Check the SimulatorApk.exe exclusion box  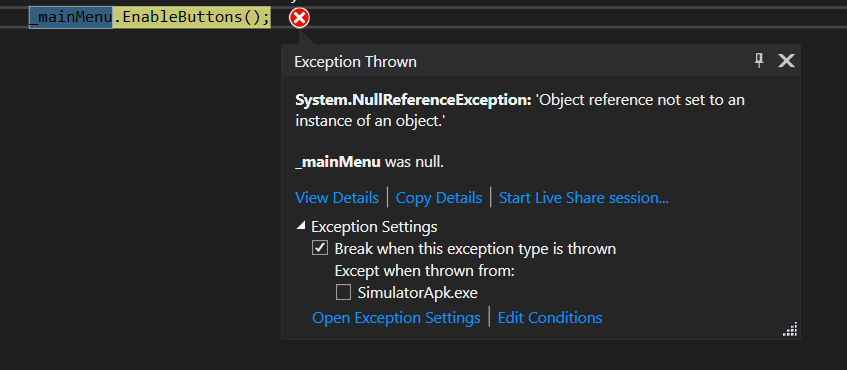click(343, 292)
